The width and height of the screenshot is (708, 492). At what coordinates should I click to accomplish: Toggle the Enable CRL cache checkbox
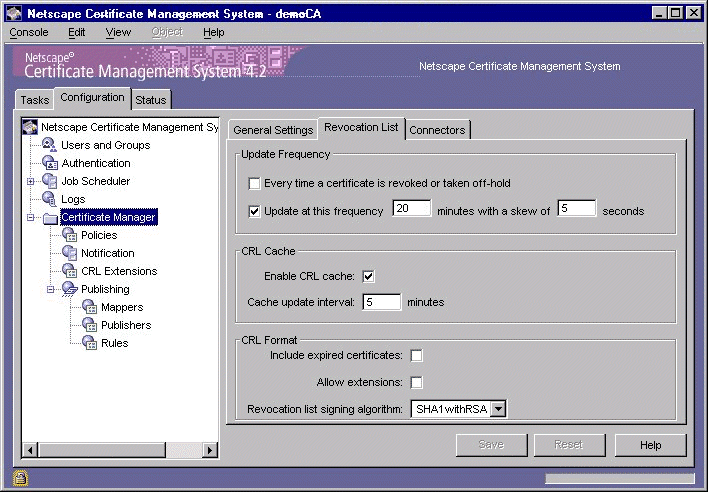(368, 276)
